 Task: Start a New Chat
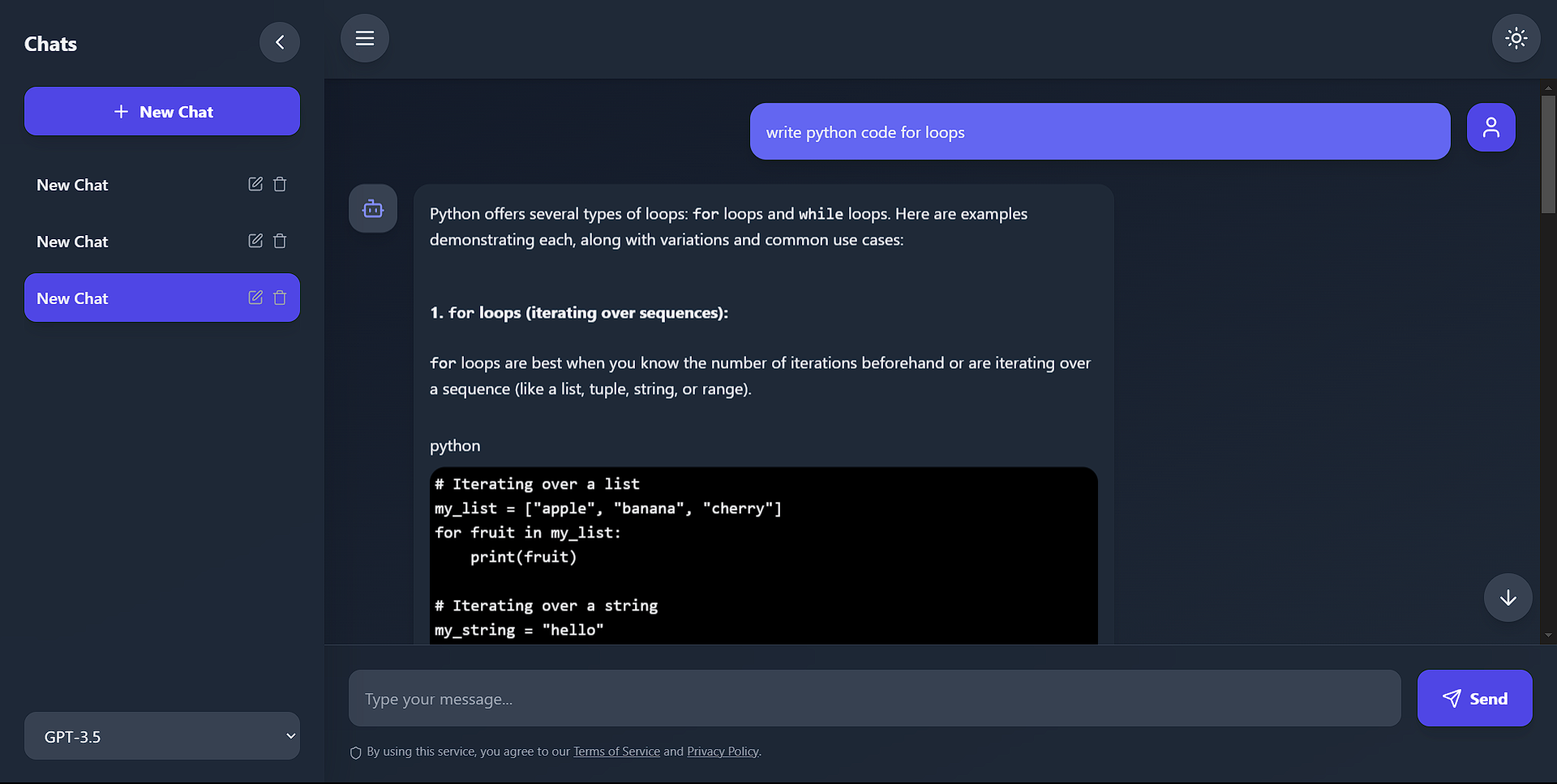161,111
